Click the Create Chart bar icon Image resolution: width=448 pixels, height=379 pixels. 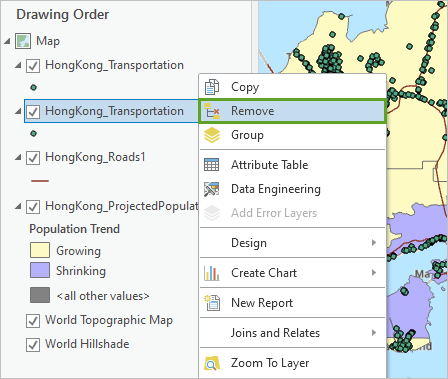[212, 273]
